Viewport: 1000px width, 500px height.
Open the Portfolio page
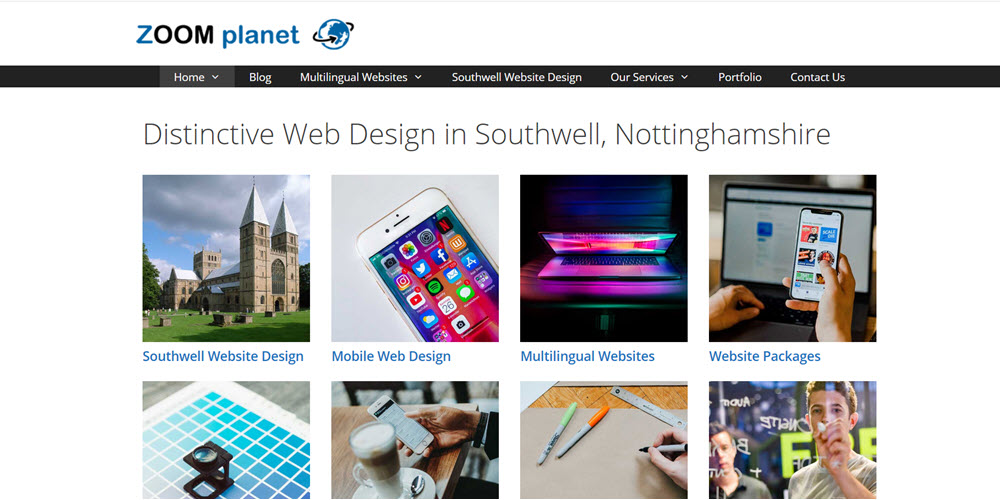click(740, 77)
